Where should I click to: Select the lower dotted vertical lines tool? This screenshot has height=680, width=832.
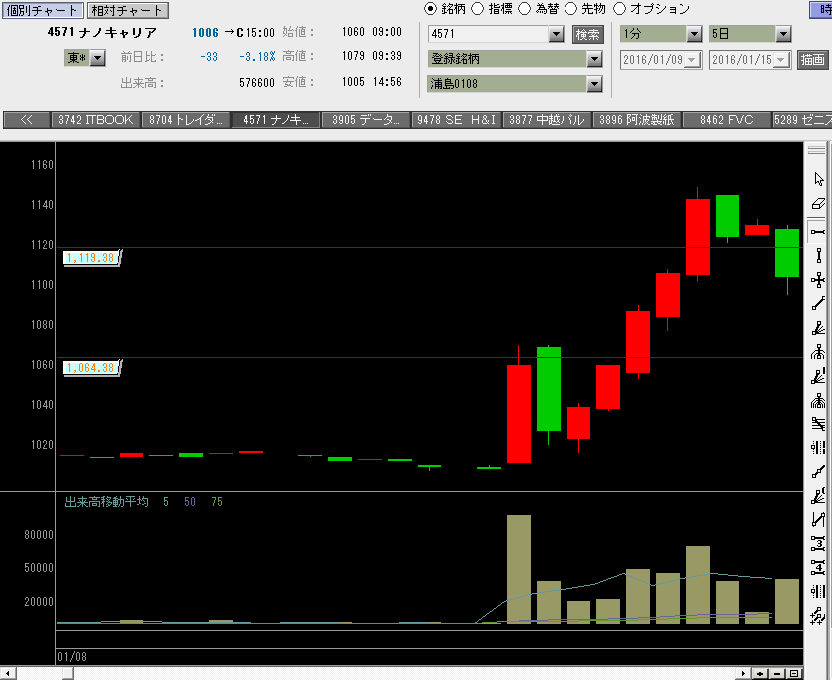pyautogui.click(x=818, y=591)
